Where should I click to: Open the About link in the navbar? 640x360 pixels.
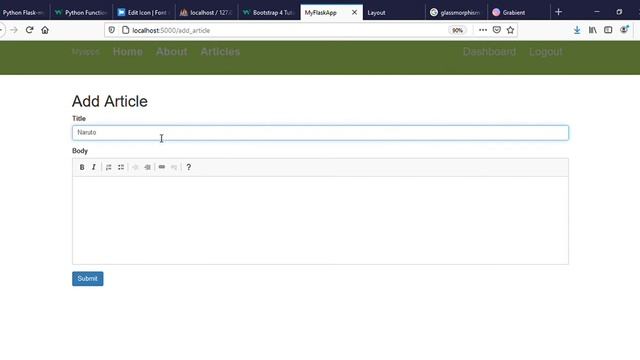[x=171, y=52]
